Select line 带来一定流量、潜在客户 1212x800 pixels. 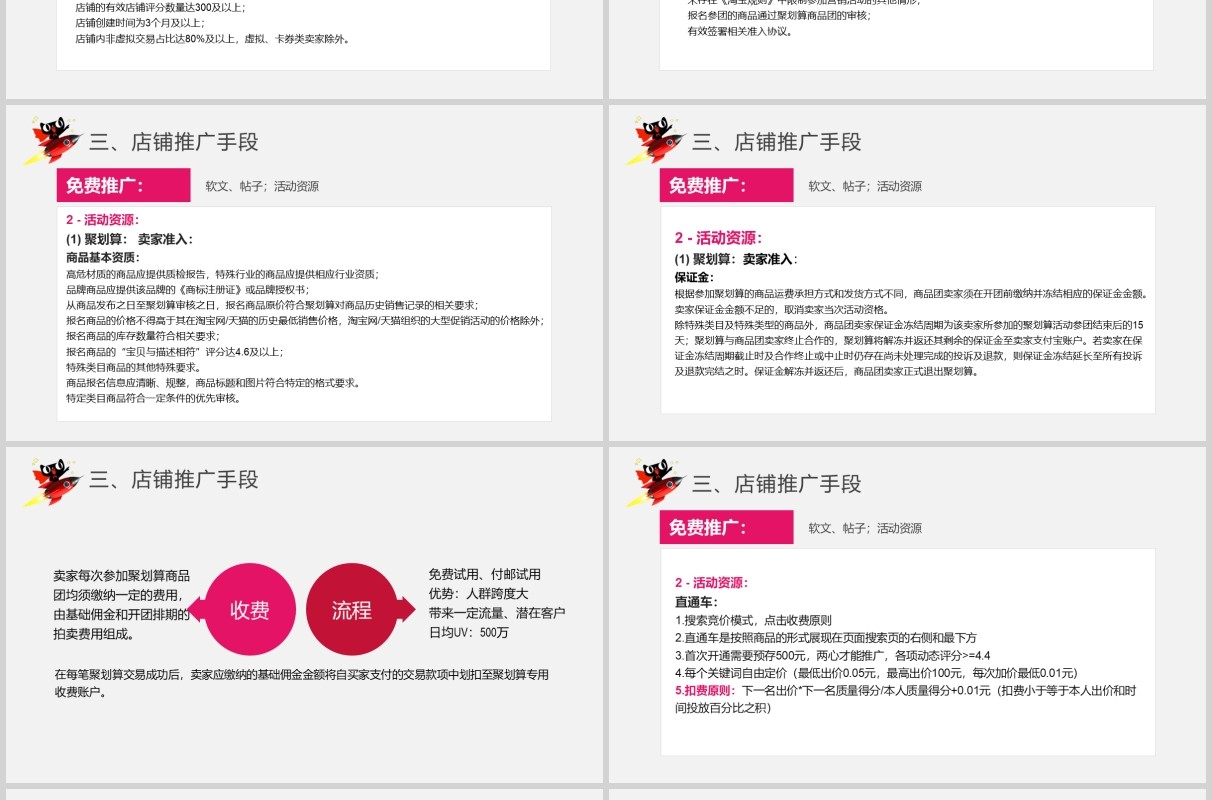click(497, 613)
